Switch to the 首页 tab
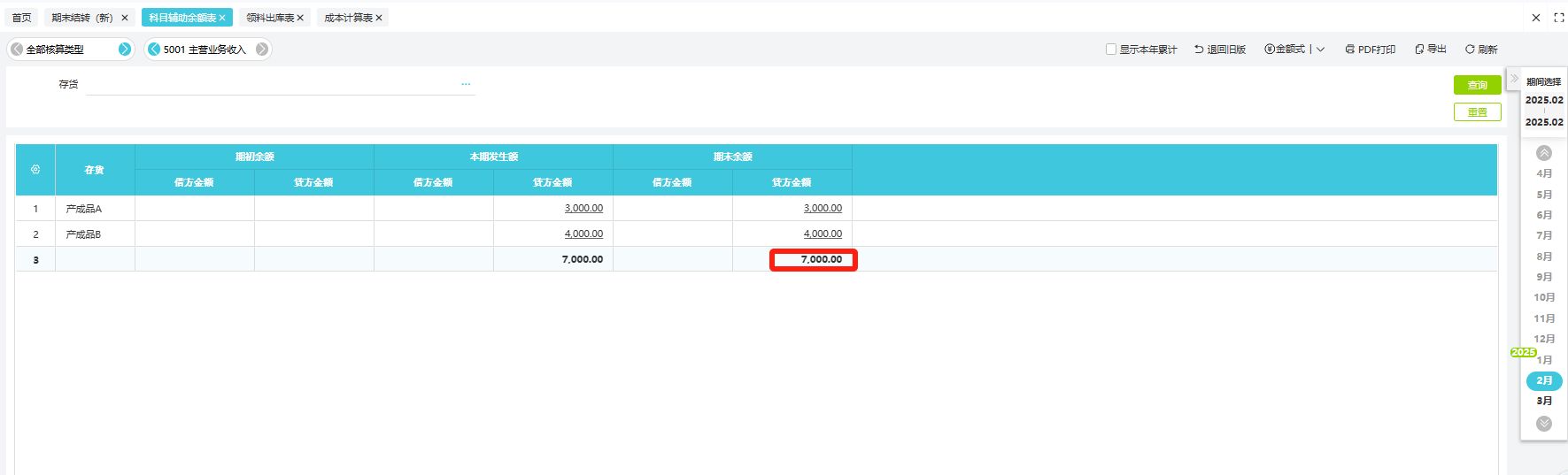The height and width of the screenshot is (475, 1568). tap(21, 18)
